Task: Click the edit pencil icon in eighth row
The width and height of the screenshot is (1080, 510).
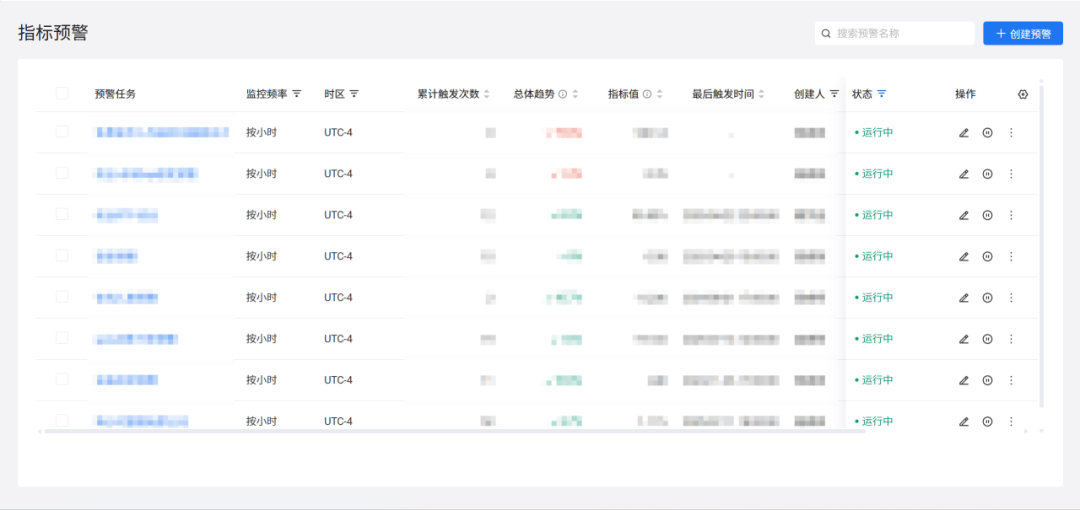Action: click(x=964, y=422)
